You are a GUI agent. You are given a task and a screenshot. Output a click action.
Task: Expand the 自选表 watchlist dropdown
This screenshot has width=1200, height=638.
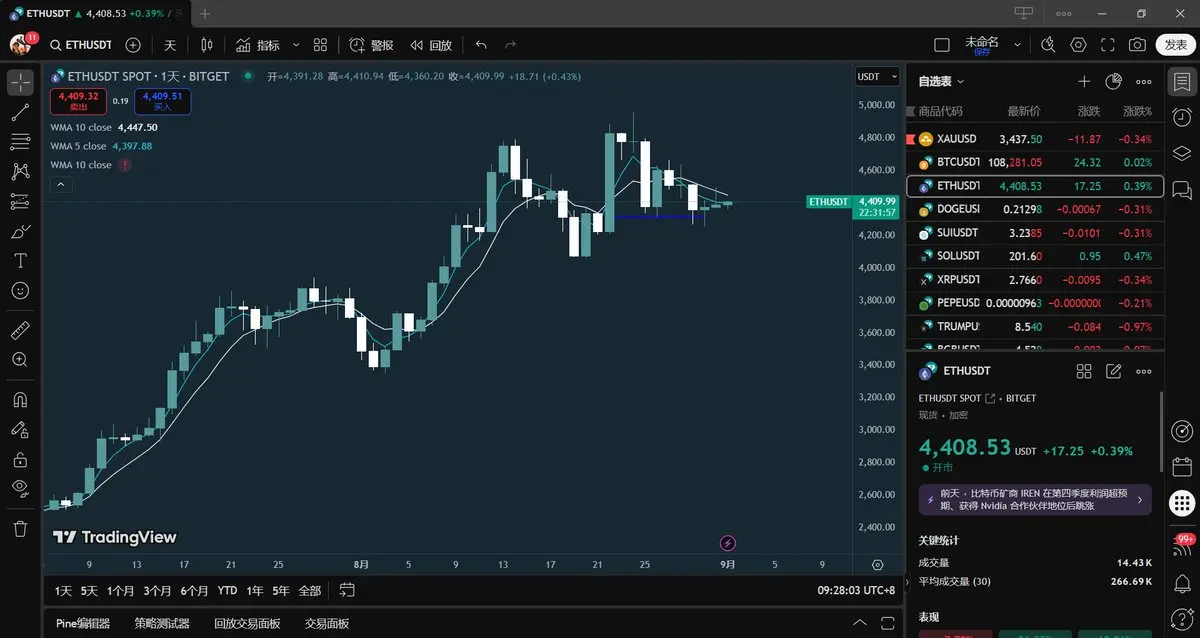click(942, 81)
